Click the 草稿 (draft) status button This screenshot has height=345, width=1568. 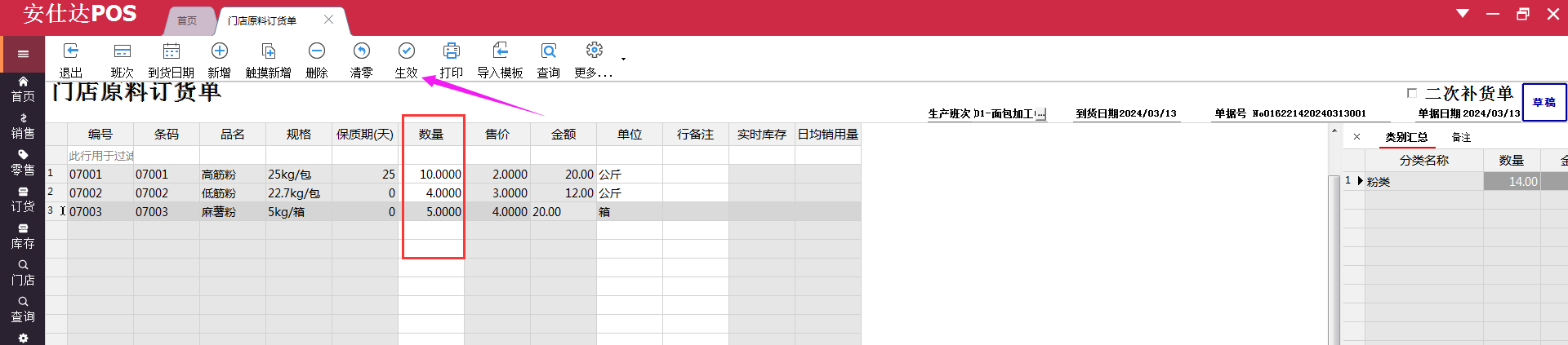click(x=1543, y=102)
